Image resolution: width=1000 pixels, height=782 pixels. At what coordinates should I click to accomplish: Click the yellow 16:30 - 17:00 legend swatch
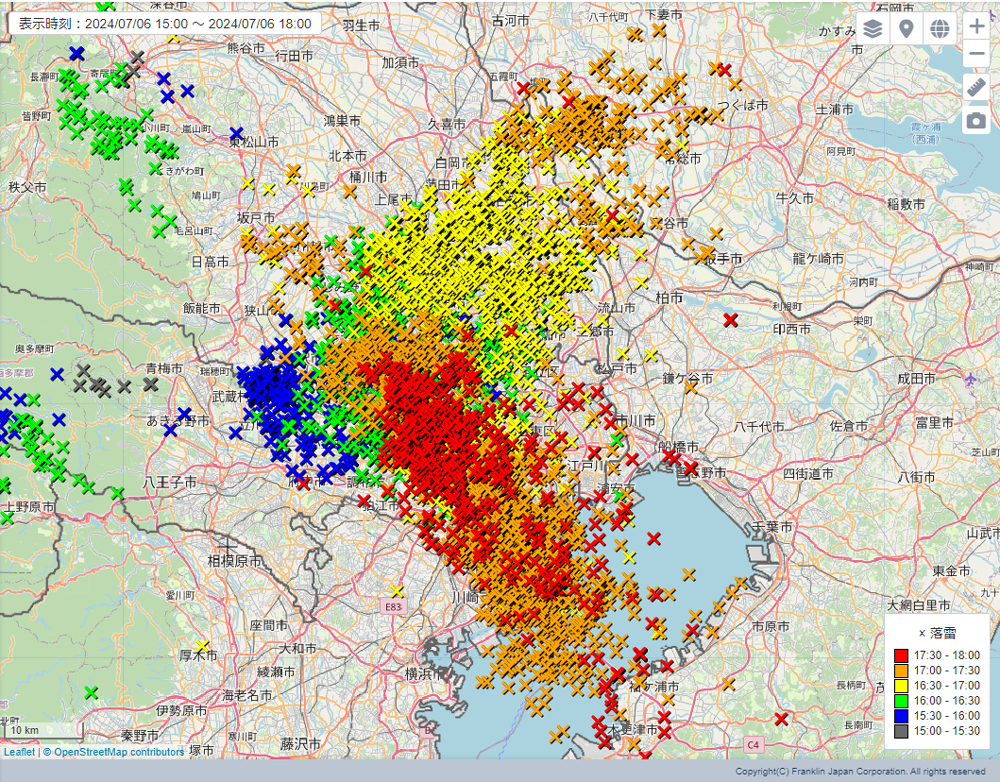click(x=901, y=686)
